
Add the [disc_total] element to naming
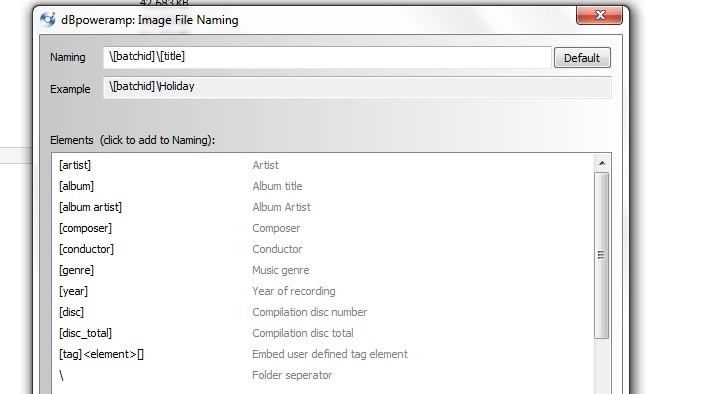click(x=85, y=333)
